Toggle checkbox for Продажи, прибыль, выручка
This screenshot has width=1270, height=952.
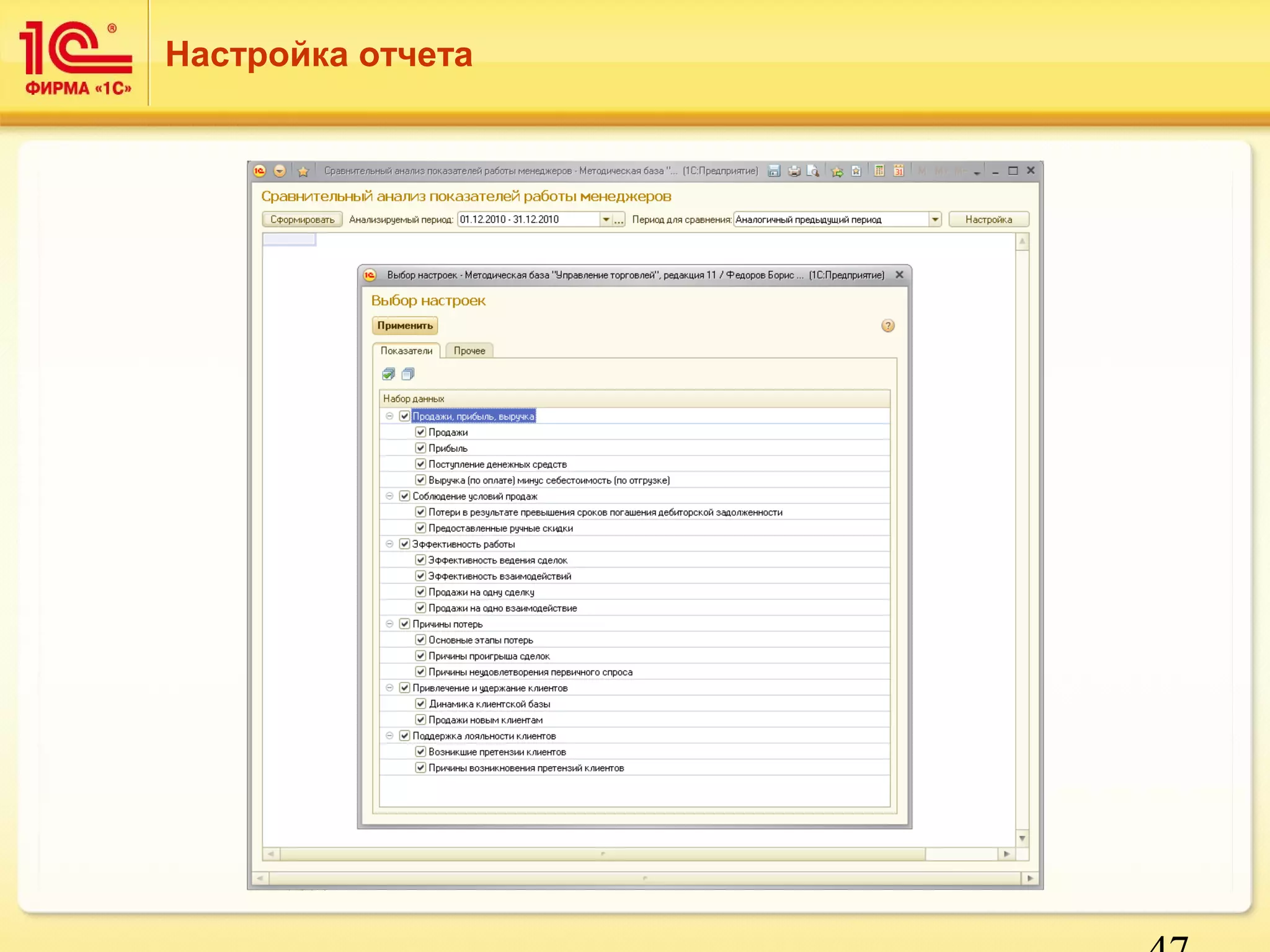click(404, 416)
